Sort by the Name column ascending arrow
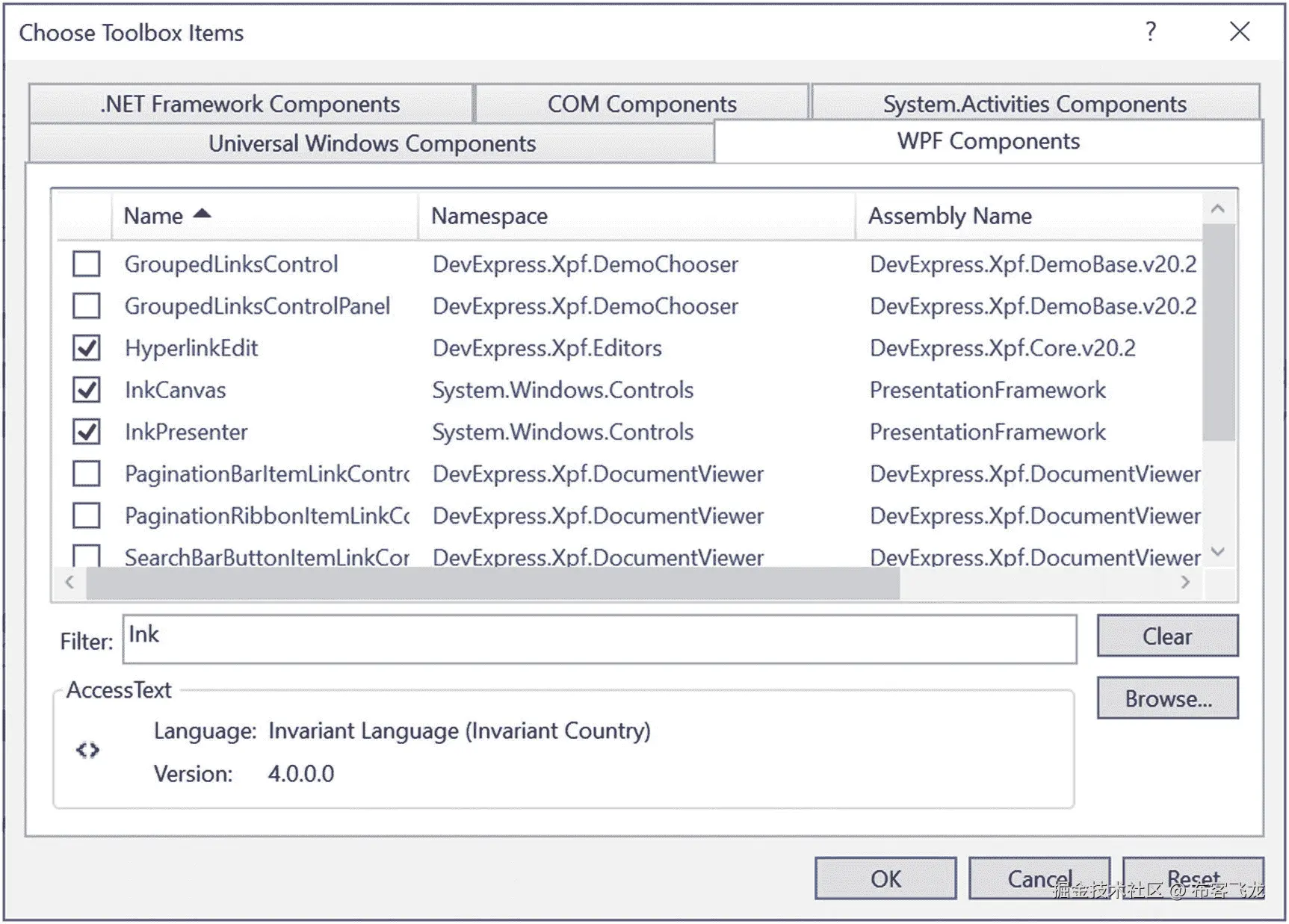Screen dimensions: 1289x924 point(202,214)
